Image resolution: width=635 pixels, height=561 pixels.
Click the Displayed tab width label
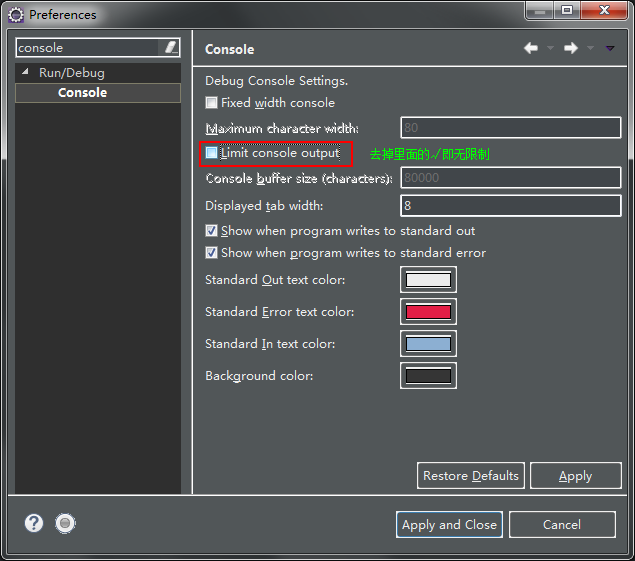tap(264, 206)
